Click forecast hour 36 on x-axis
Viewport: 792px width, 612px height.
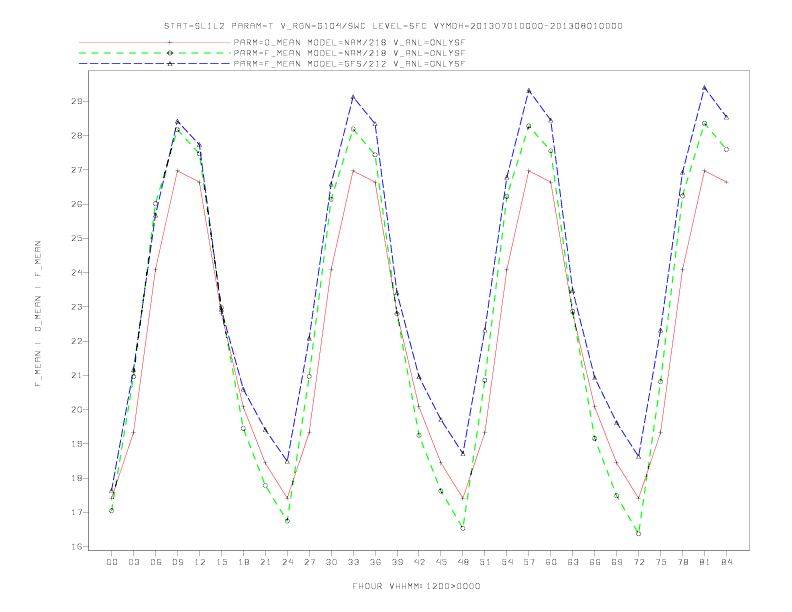tap(375, 562)
